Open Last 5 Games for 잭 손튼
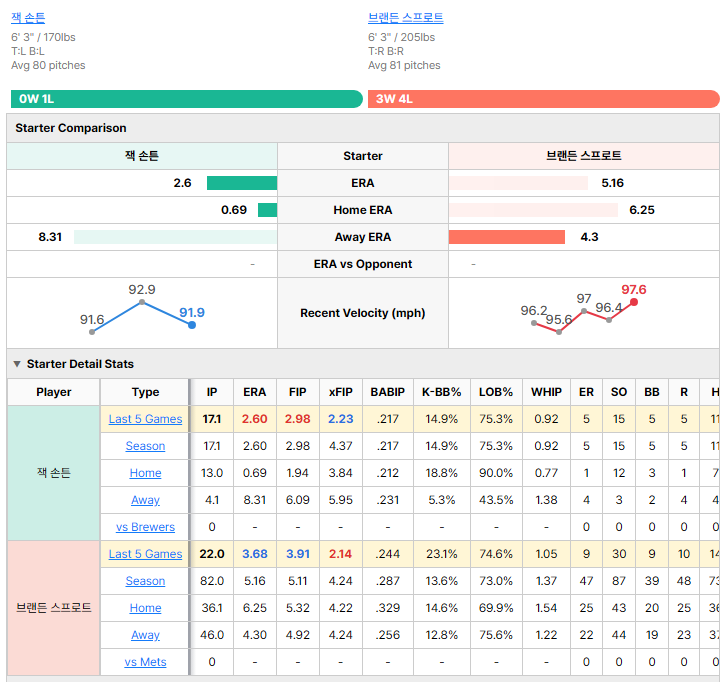Viewport: 726px width, 682px height. 145,419
